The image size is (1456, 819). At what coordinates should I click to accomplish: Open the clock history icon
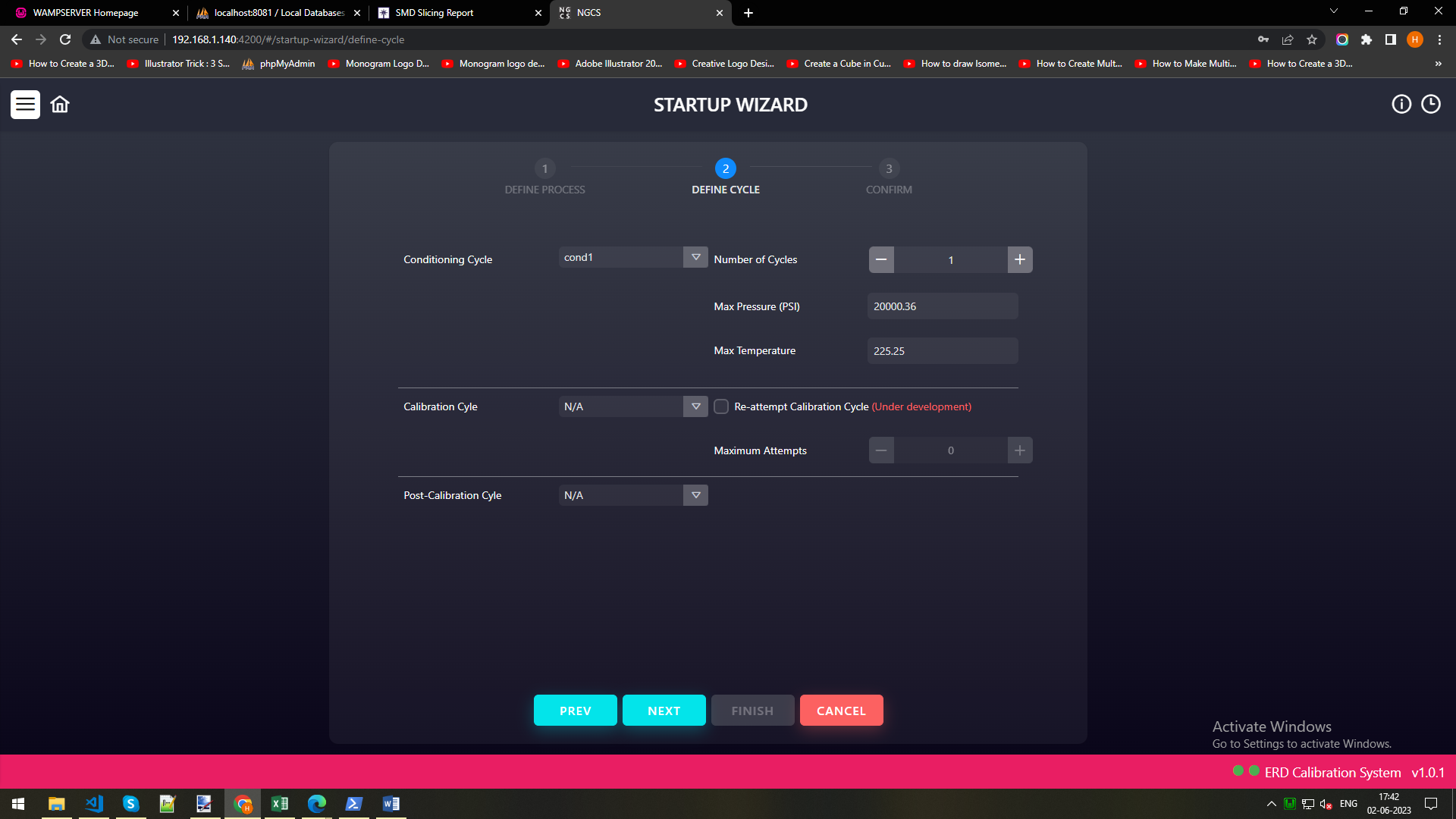pyautogui.click(x=1430, y=105)
